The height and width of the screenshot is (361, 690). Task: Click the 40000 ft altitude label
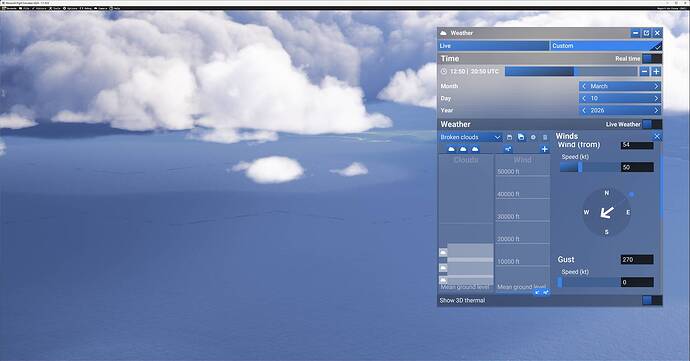(x=509, y=194)
